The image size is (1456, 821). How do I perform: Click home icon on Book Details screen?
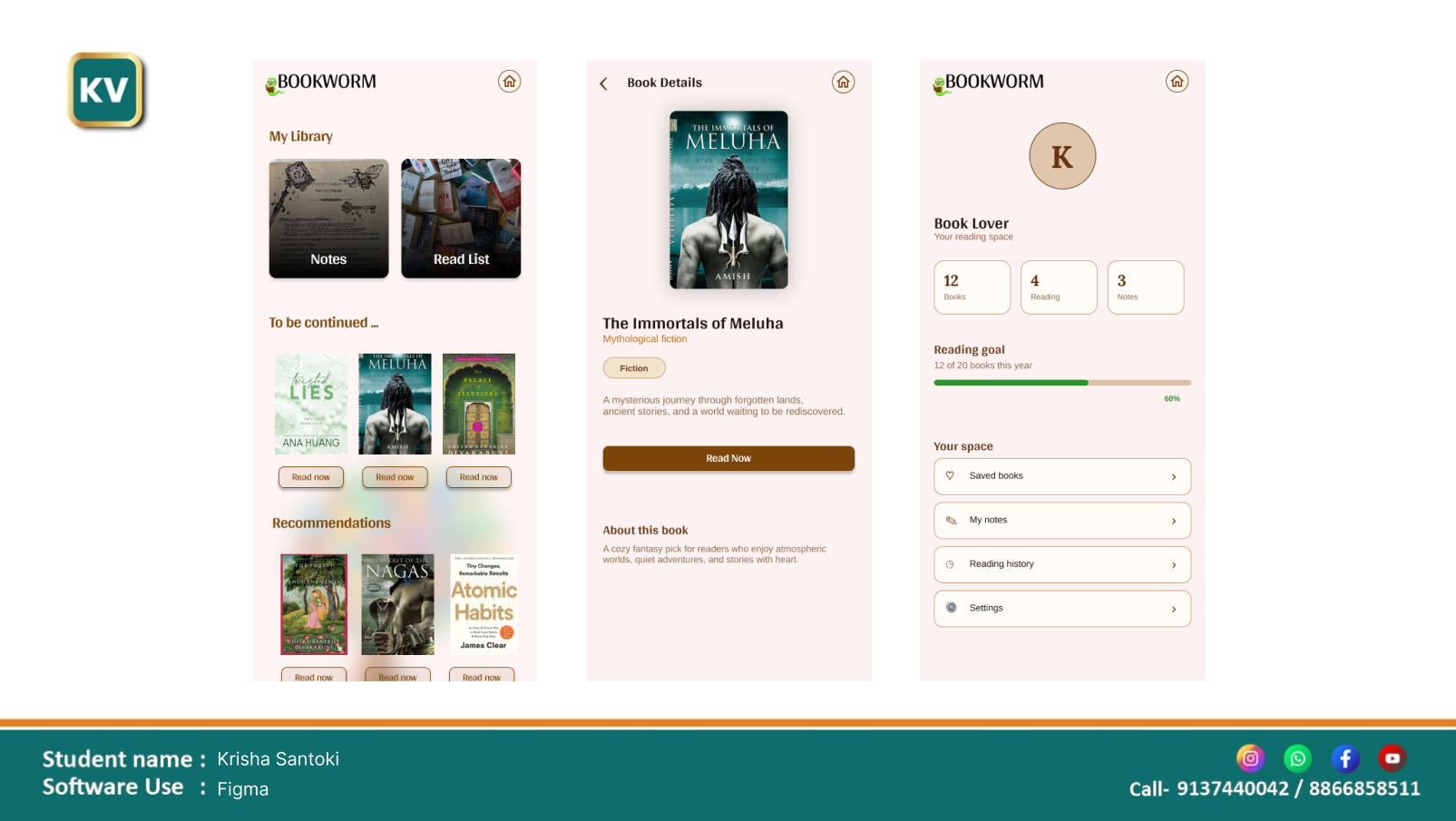click(844, 83)
